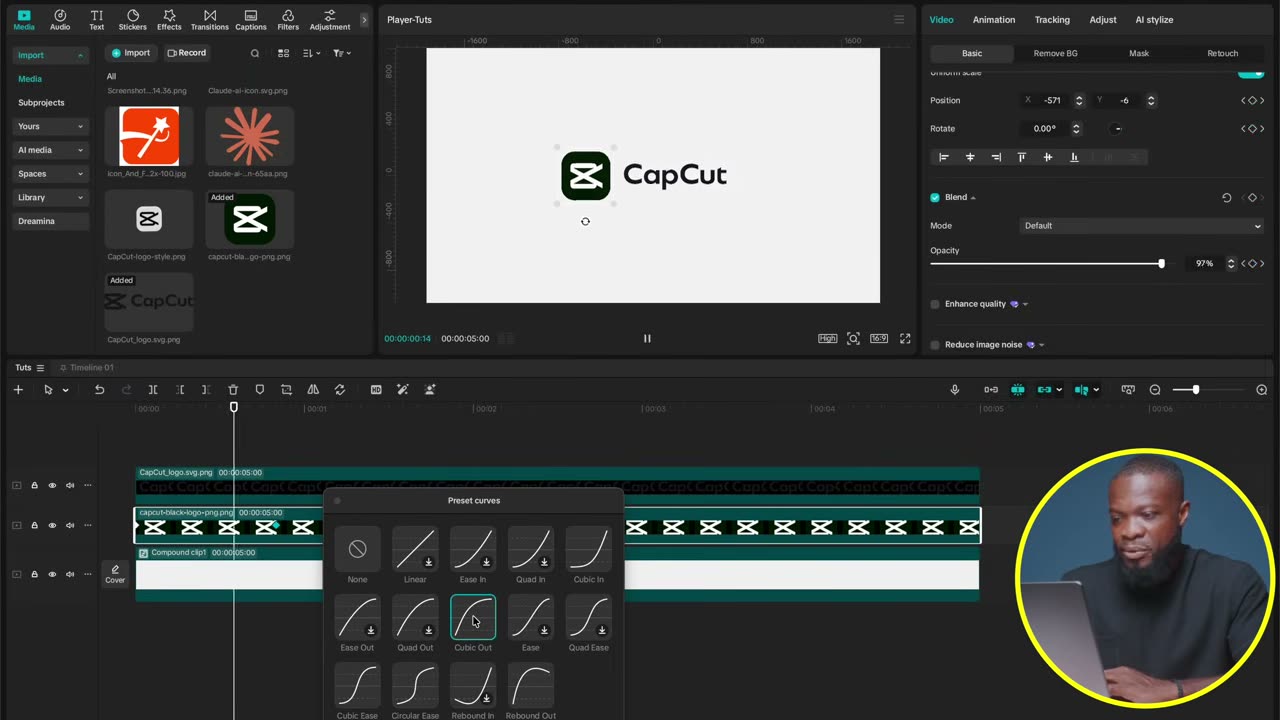This screenshot has width=1280, height=720.
Task: Click the rotate icon in timeline toolbar
Action: 340,390
